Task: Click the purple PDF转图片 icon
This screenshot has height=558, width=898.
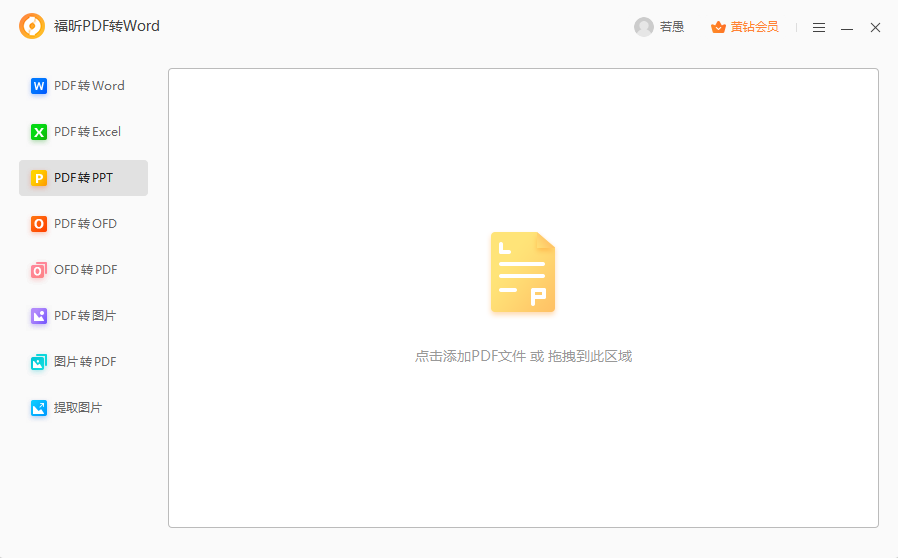Action: click(x=39, y=316)
